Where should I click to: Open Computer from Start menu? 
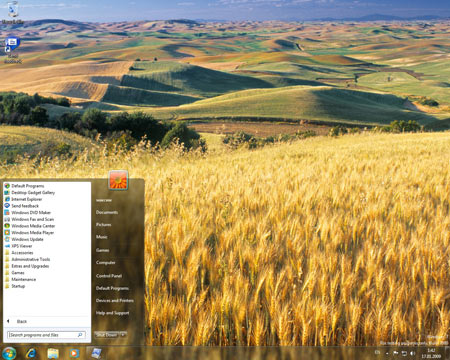pos(106,262)
